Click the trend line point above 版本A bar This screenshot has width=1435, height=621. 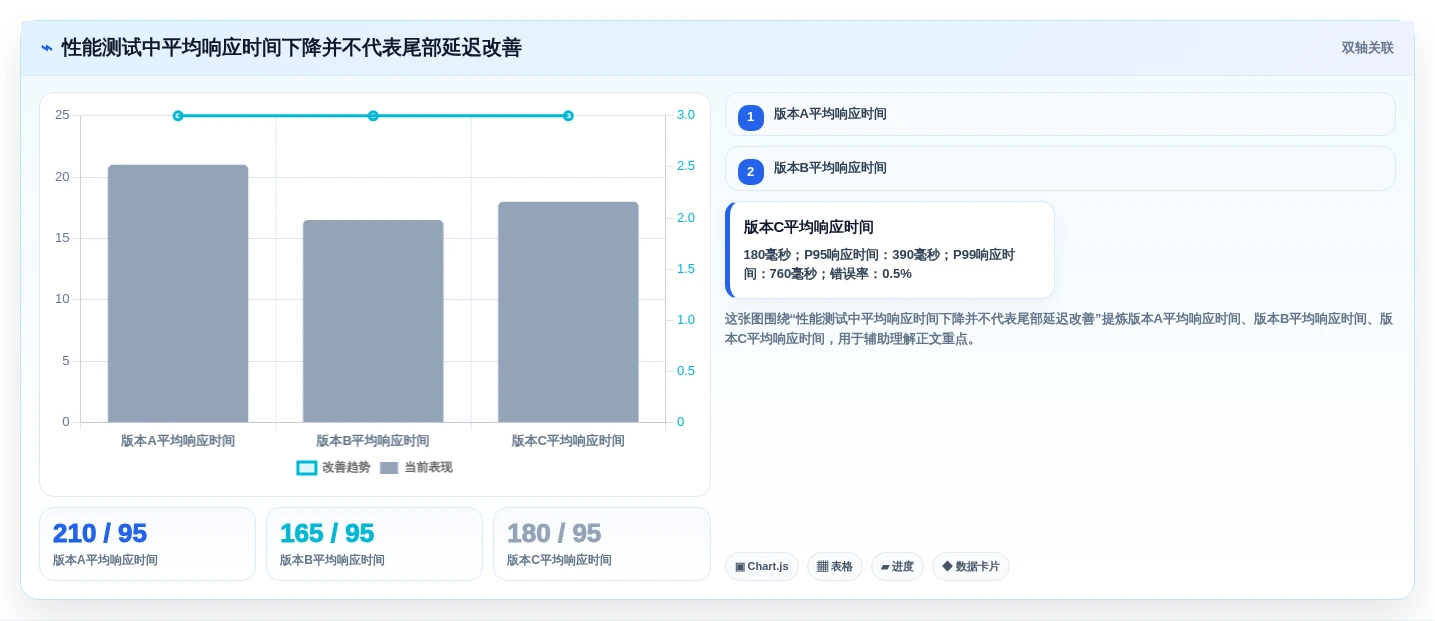coord(178,116)
